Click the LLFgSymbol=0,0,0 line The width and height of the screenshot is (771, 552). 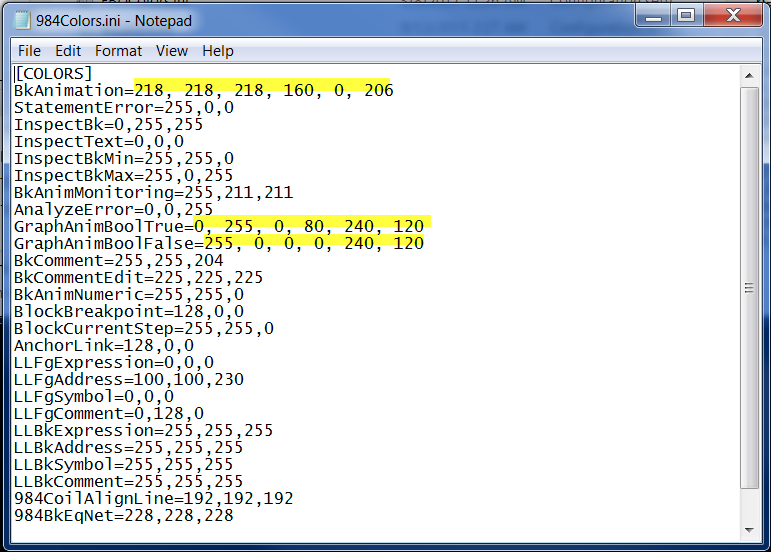(x=94, y=396)
